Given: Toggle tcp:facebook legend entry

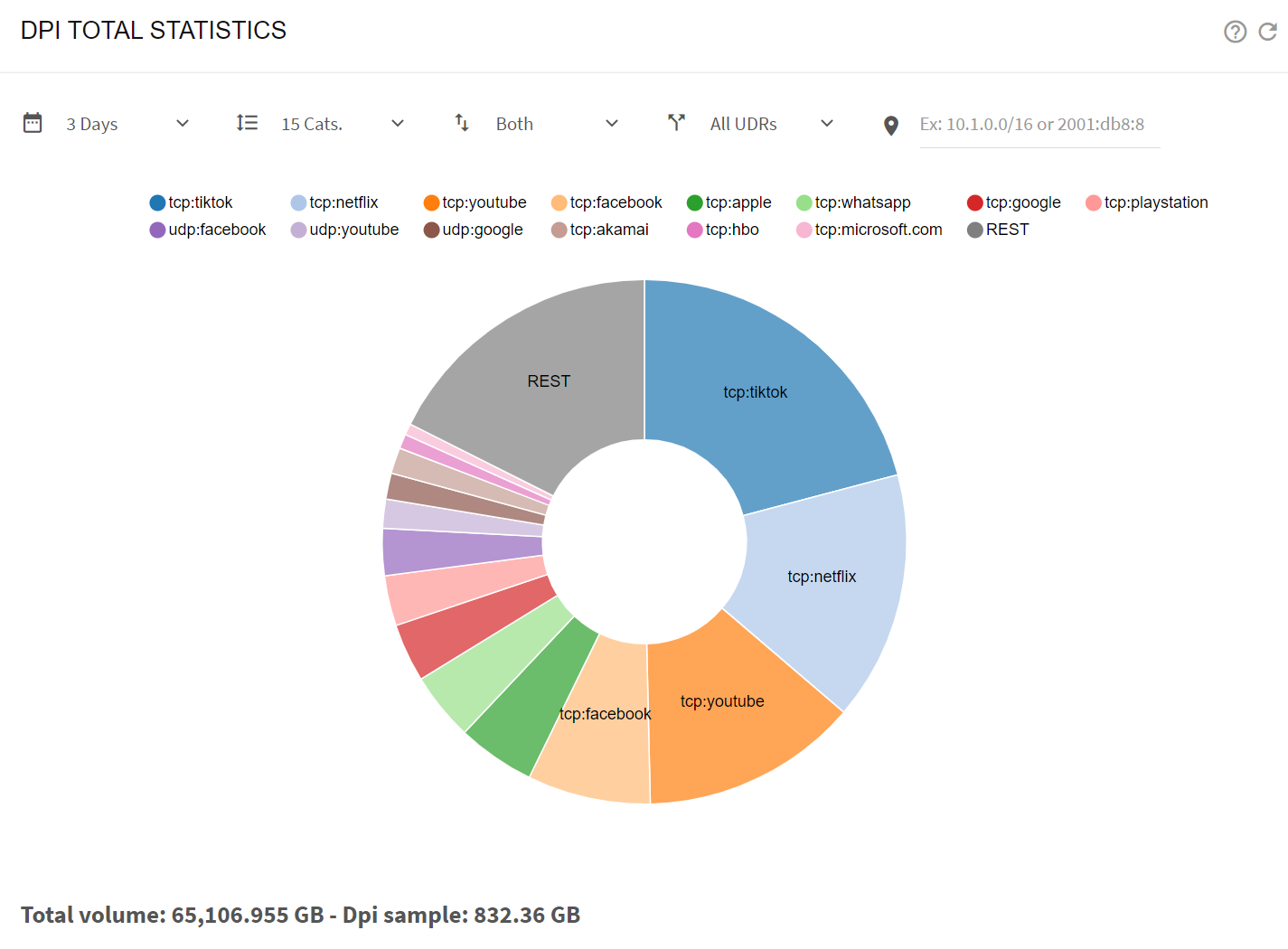Looking at the screenshot, I should (606, 202).
